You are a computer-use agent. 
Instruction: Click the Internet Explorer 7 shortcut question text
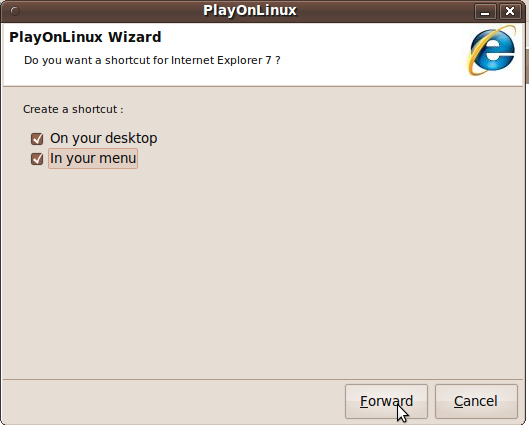click(152, 60)
